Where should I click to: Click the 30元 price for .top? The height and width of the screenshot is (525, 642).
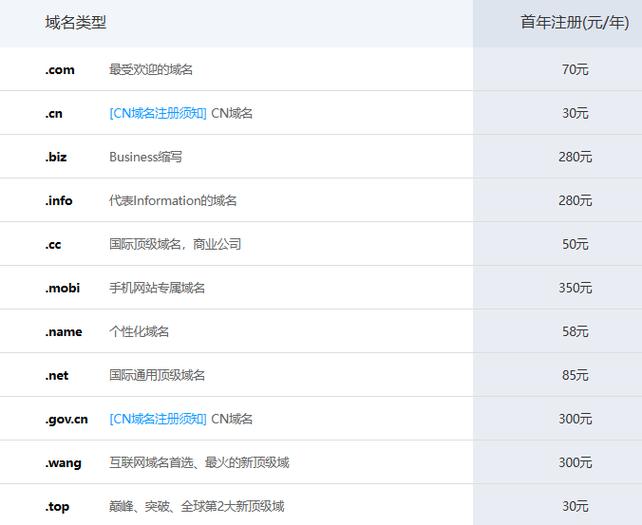(x=575, y=507)
